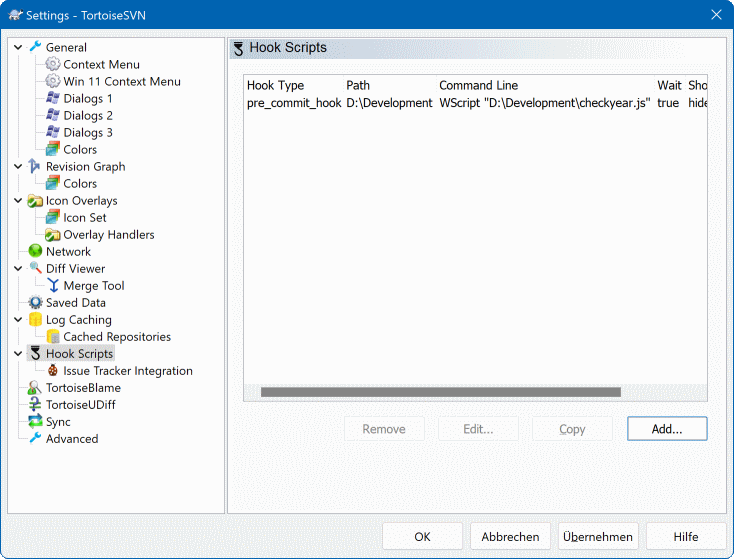
Task: Select Dialogs 2 in the tree
Action: click(88, 115)
